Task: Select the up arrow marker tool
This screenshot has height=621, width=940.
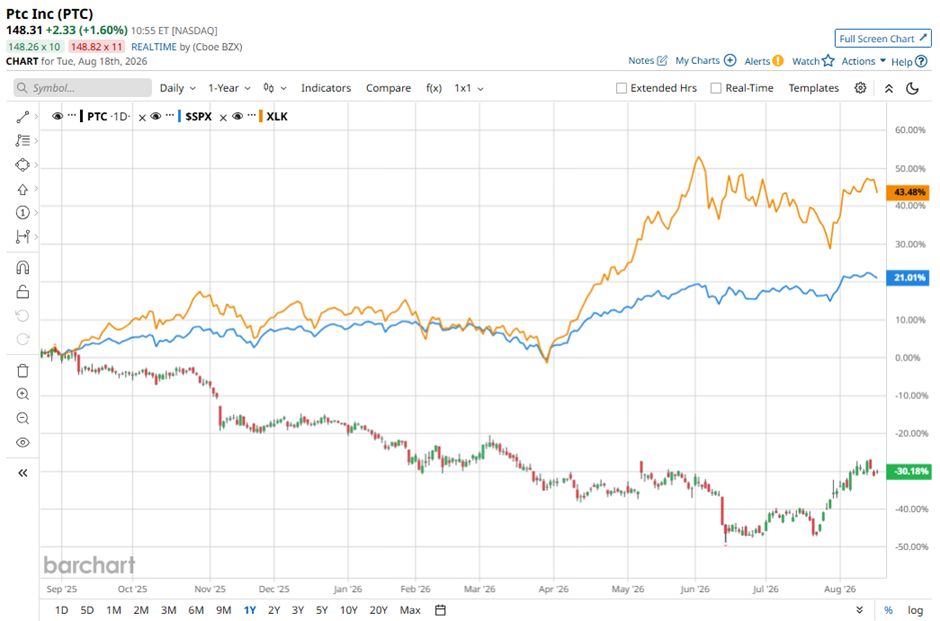Action: [x=23, y=189]
